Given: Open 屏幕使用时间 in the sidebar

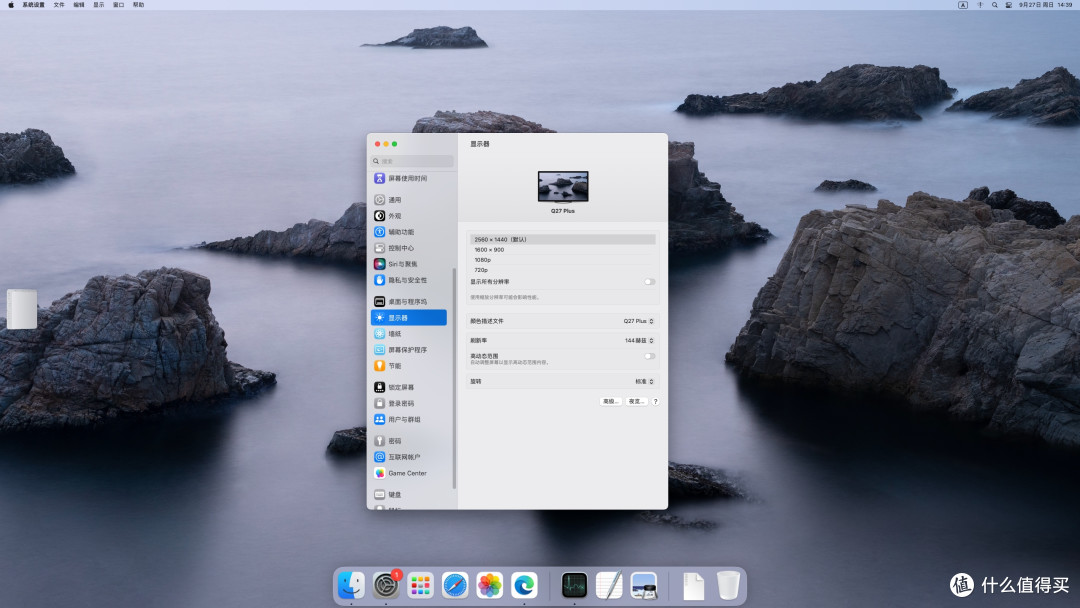Looking at the screenshot, I should coord(409,178).
